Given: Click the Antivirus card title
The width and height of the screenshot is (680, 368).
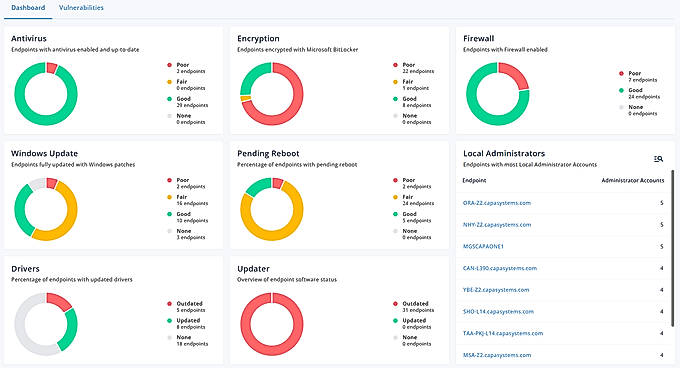Looking at the screenshot, I should (29, 39).
